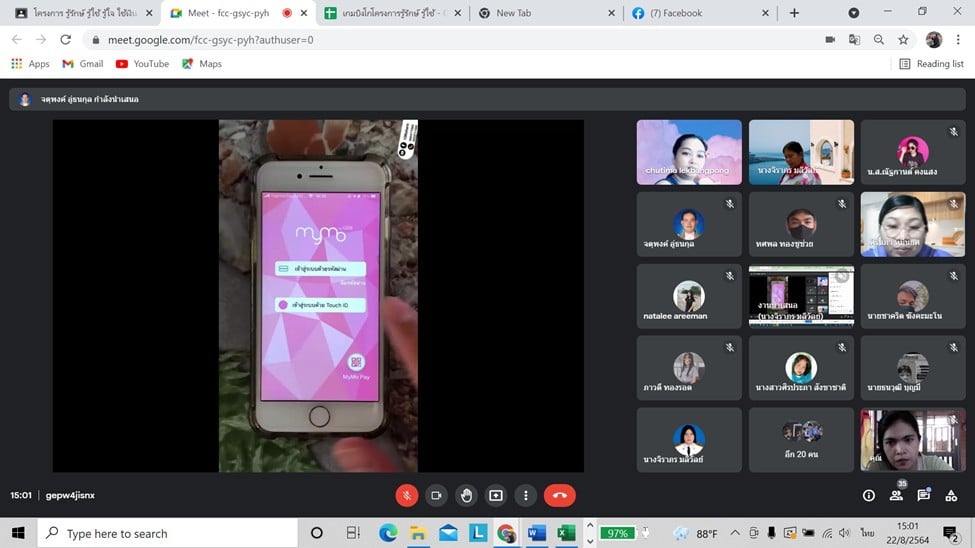Open Chrome from the taskbar
This screenshot has height=548, width=975.
click(x=507, y=533)
